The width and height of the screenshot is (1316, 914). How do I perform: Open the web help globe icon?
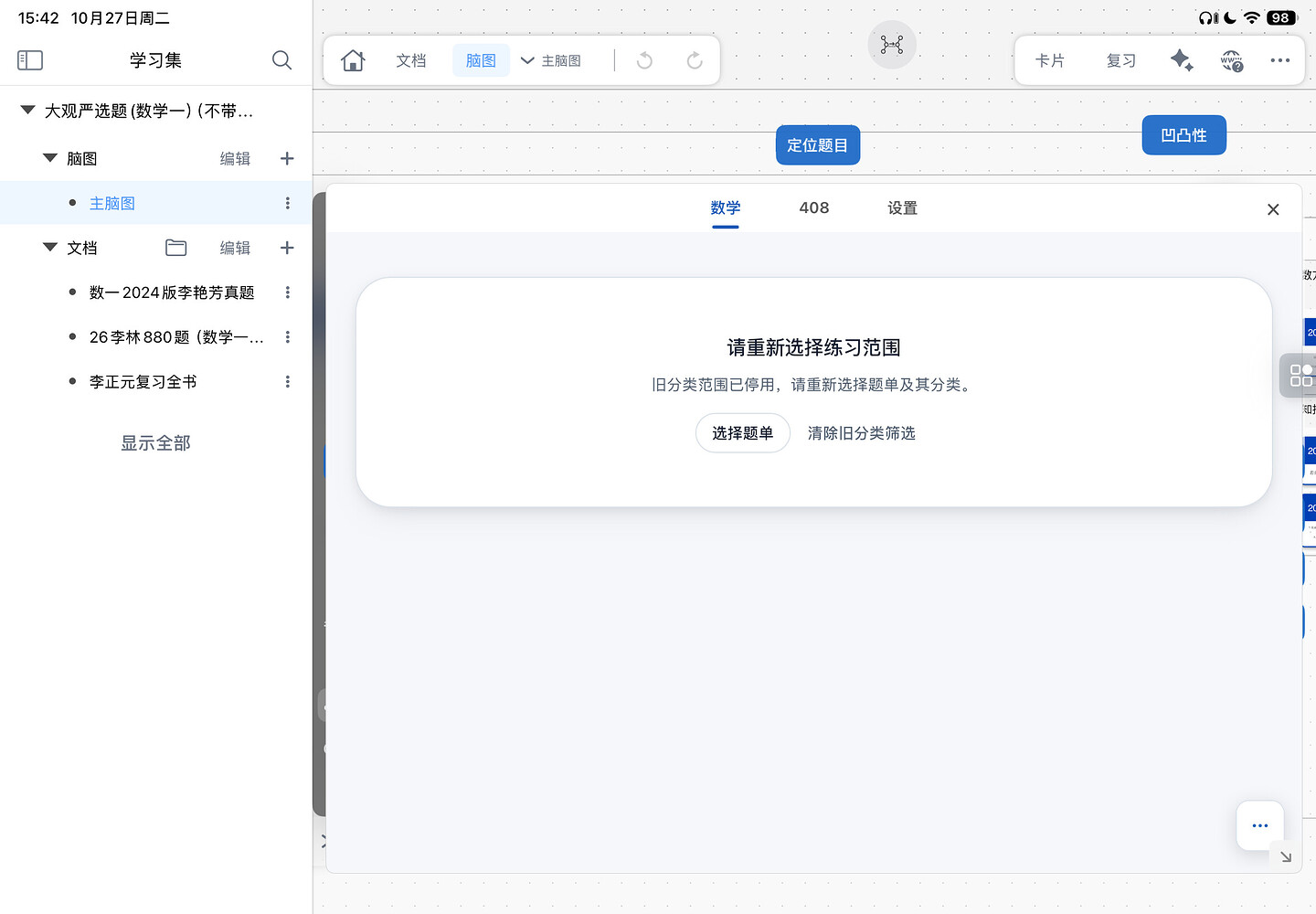(1232, 61)
